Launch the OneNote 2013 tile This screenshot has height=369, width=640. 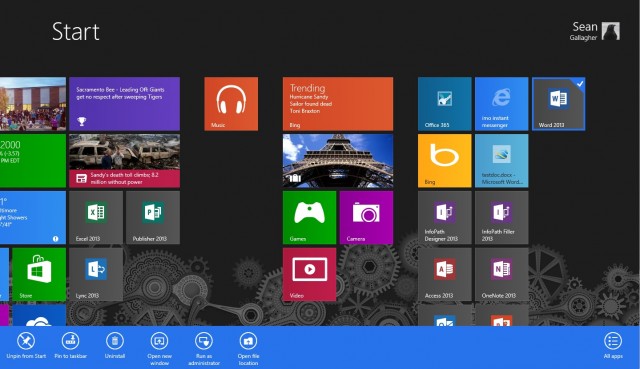502,274
